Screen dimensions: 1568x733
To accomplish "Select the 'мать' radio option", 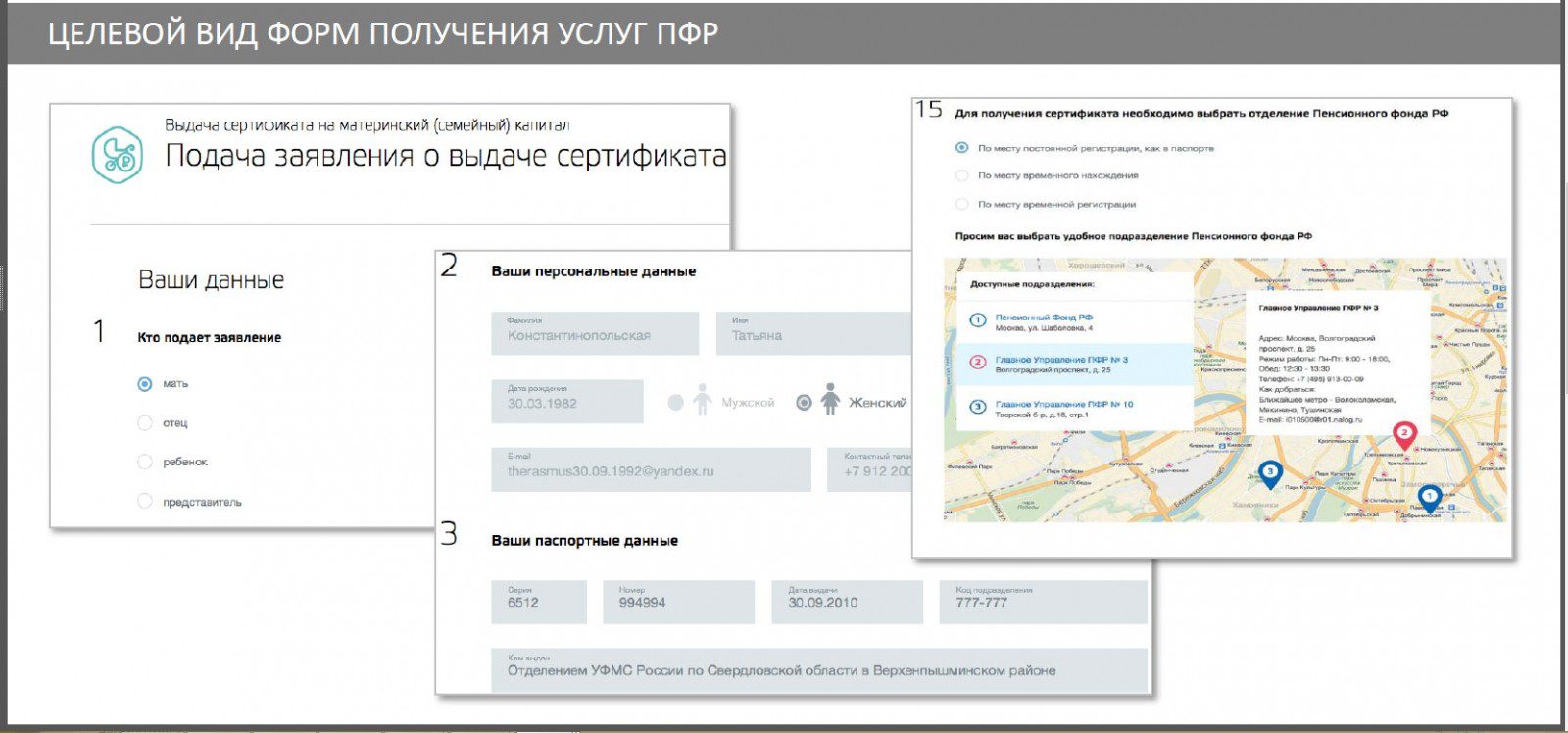I will tap(145, 384).
